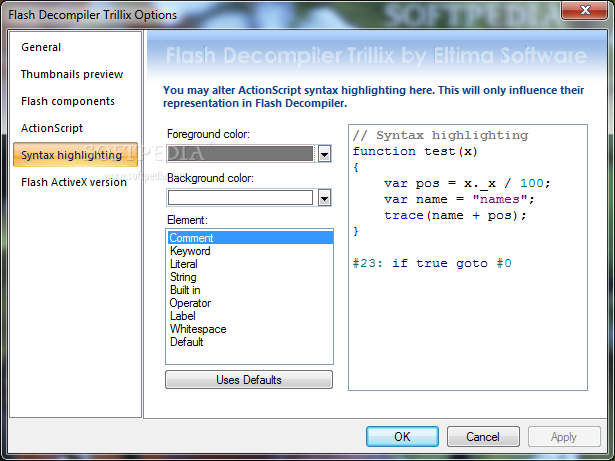Close the Options dialog window

[x=585, y=9]
